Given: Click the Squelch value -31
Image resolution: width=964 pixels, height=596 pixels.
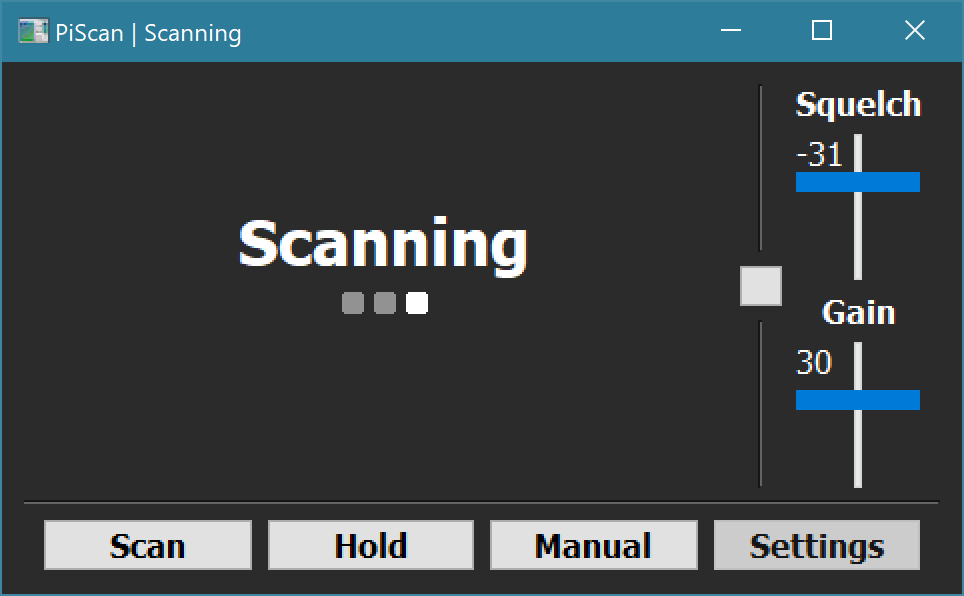Looking at the screenshot, I should (x=819, y=155).
